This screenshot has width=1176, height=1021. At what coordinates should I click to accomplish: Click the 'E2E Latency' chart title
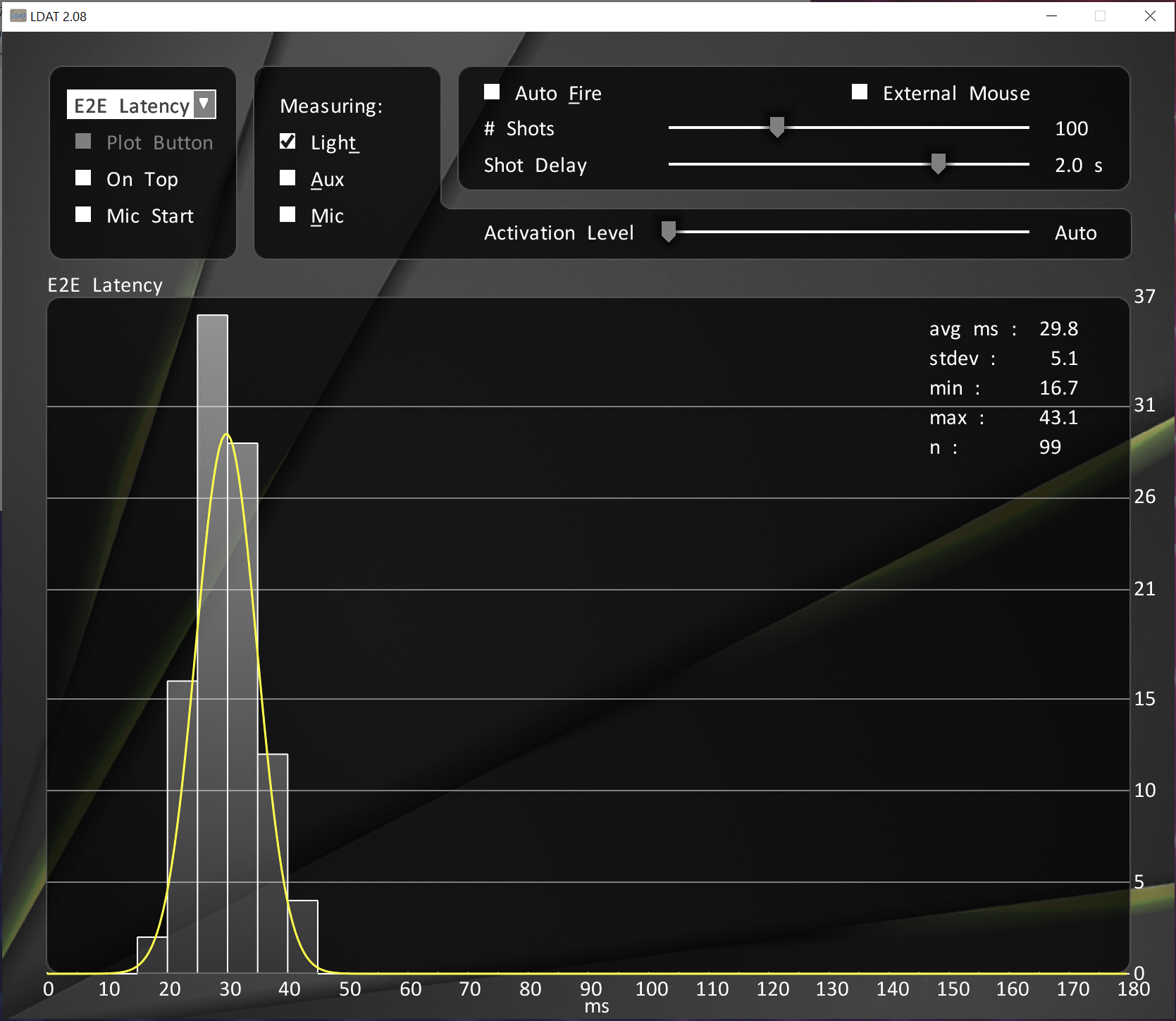point(105,285)
